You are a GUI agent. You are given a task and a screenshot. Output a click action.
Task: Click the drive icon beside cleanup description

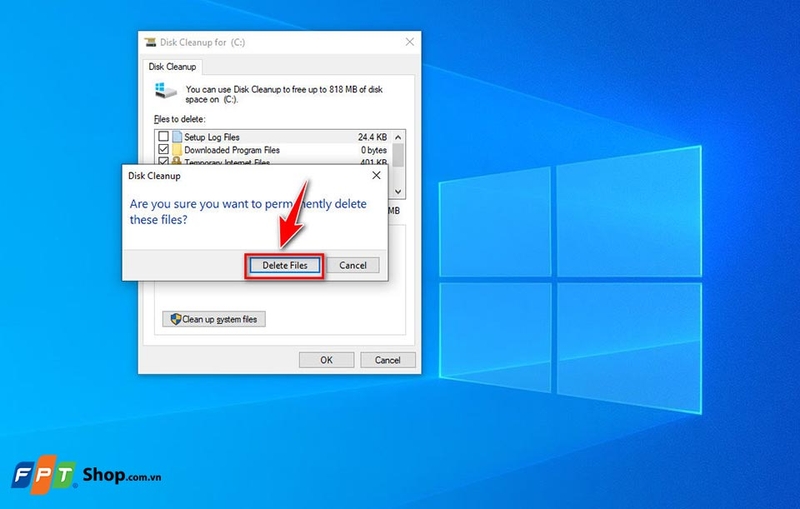click(x=166, y=90)
